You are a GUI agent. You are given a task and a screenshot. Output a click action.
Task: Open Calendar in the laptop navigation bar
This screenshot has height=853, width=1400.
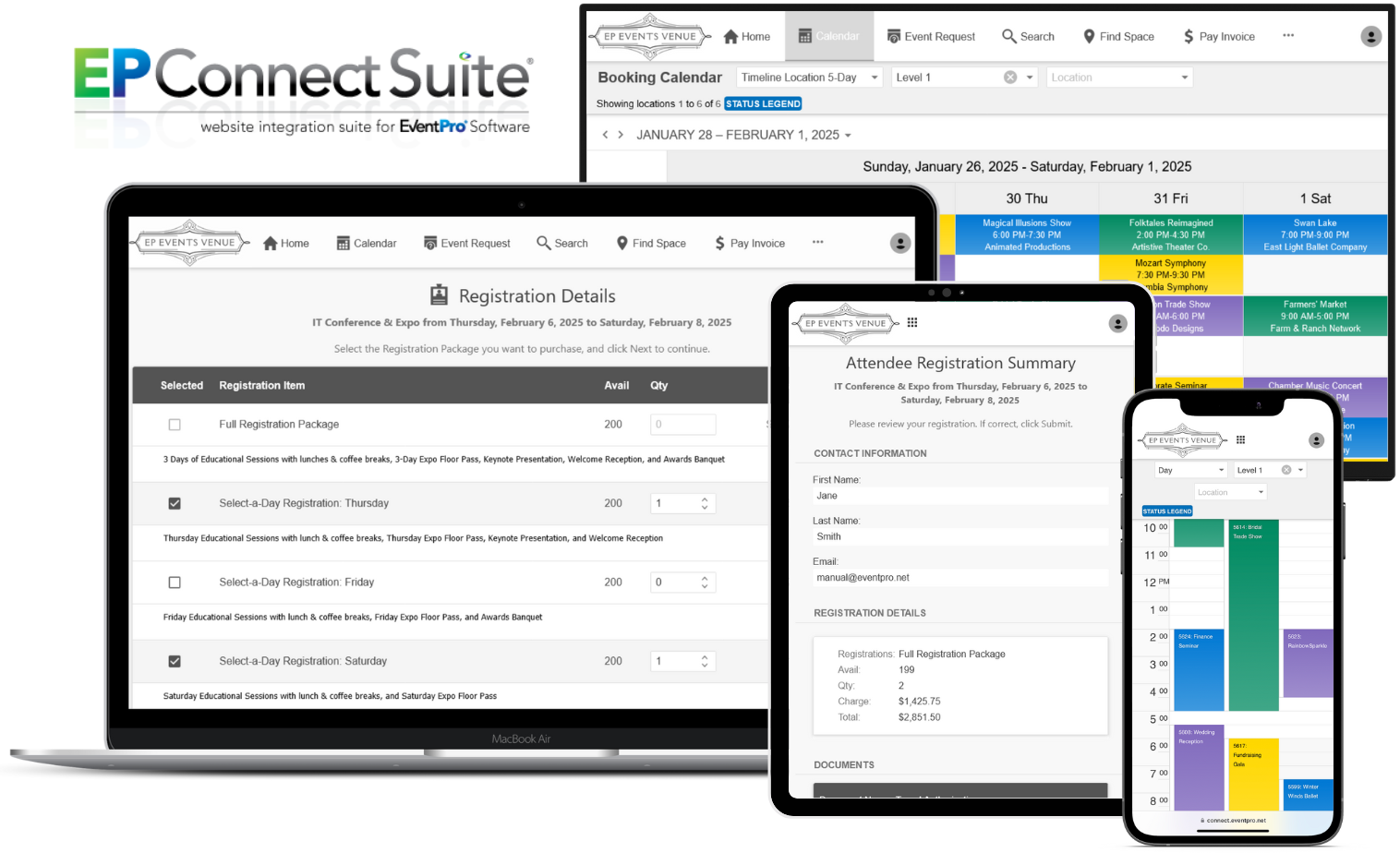click(367, 243)
